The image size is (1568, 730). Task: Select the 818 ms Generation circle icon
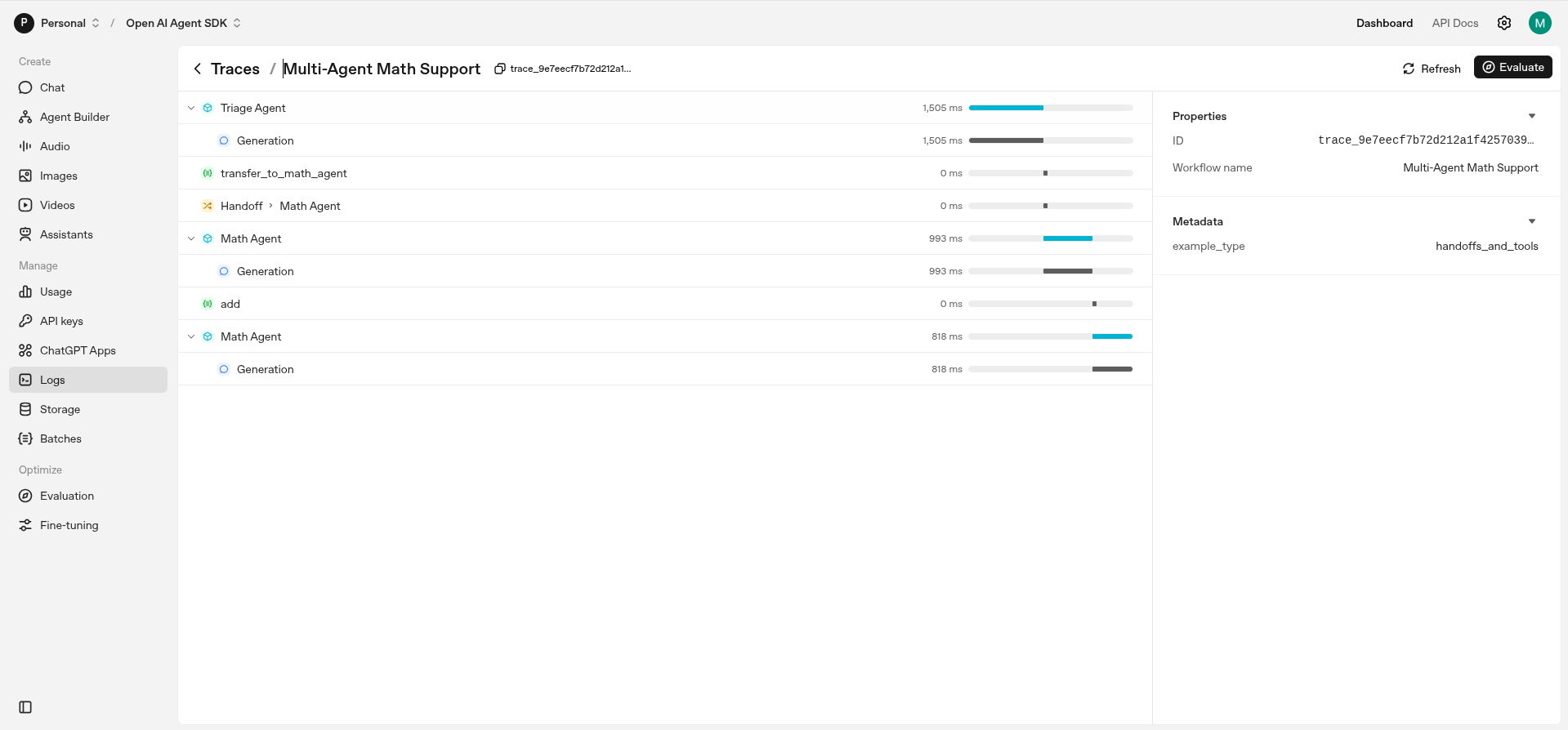(224, 369)
